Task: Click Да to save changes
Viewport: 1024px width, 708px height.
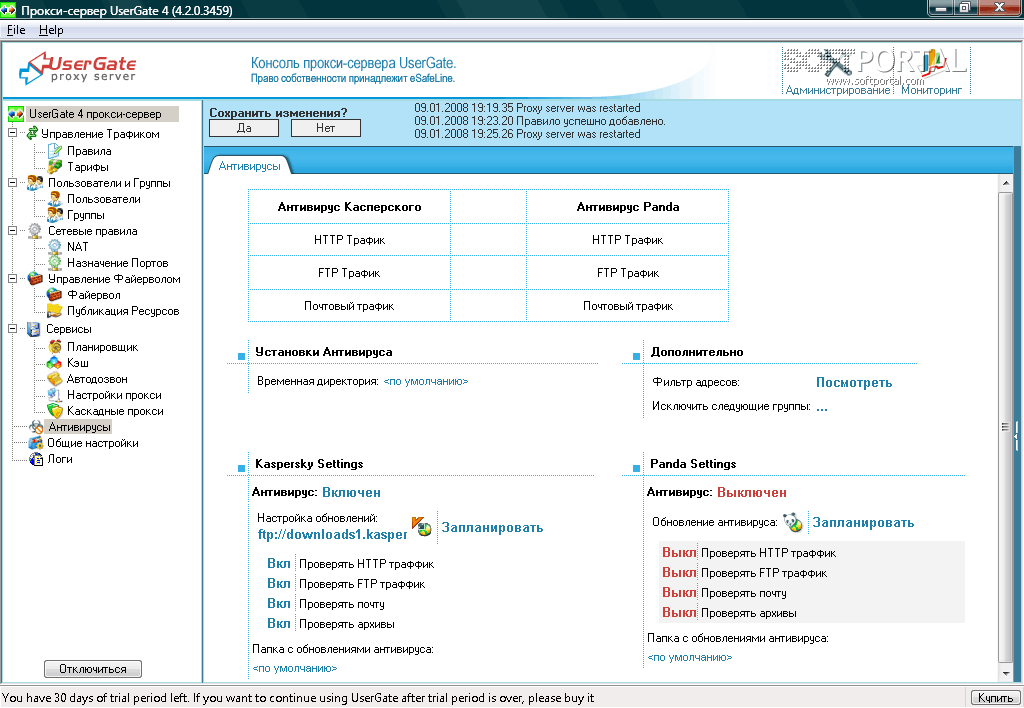Action: point(244,128)
